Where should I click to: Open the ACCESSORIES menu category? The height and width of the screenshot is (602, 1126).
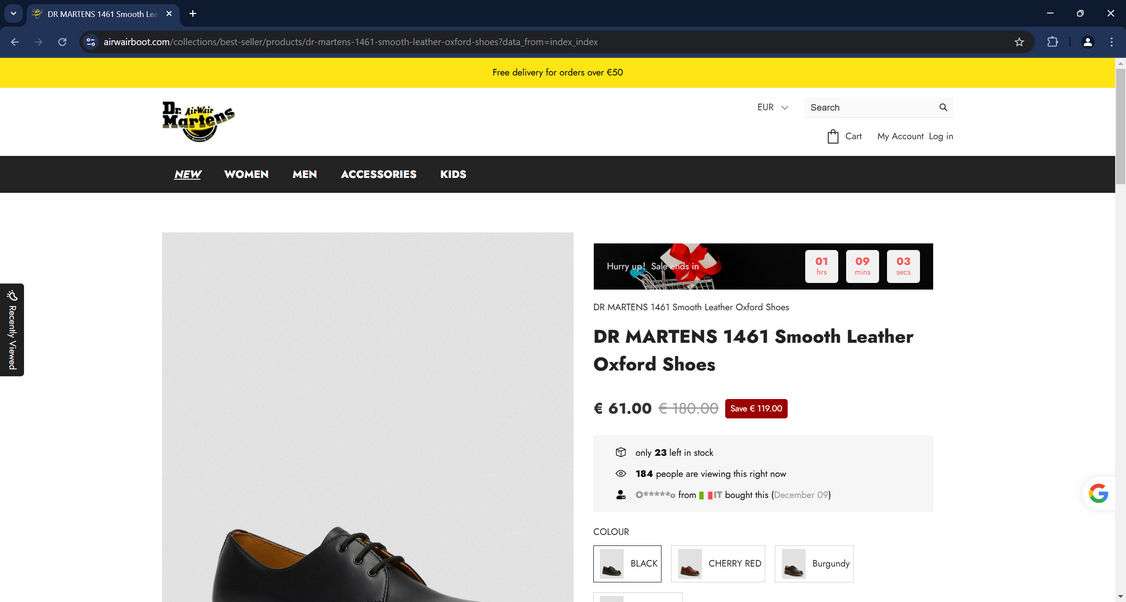tap(378, 175)
